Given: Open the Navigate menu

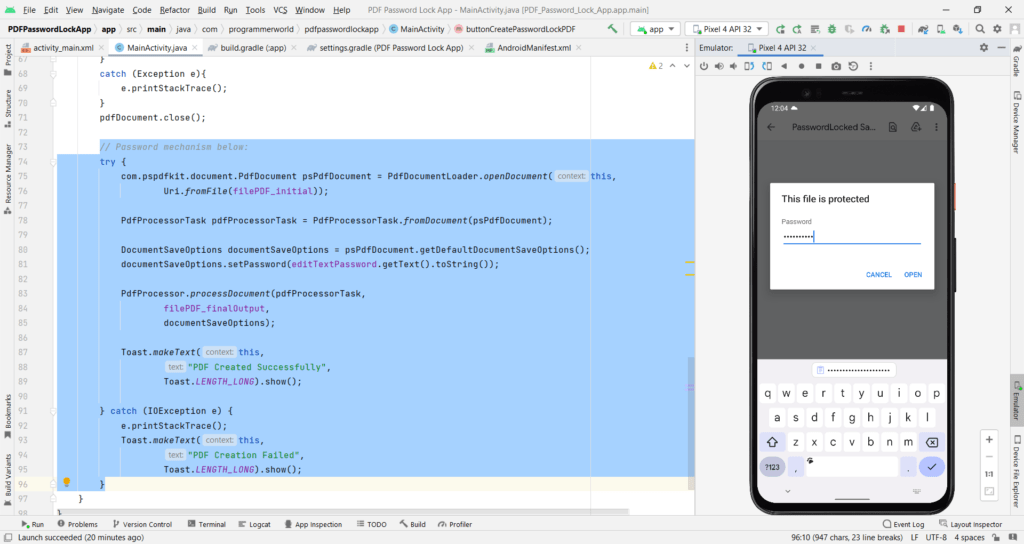Looking at the screenshot, I should coord(108,10).
